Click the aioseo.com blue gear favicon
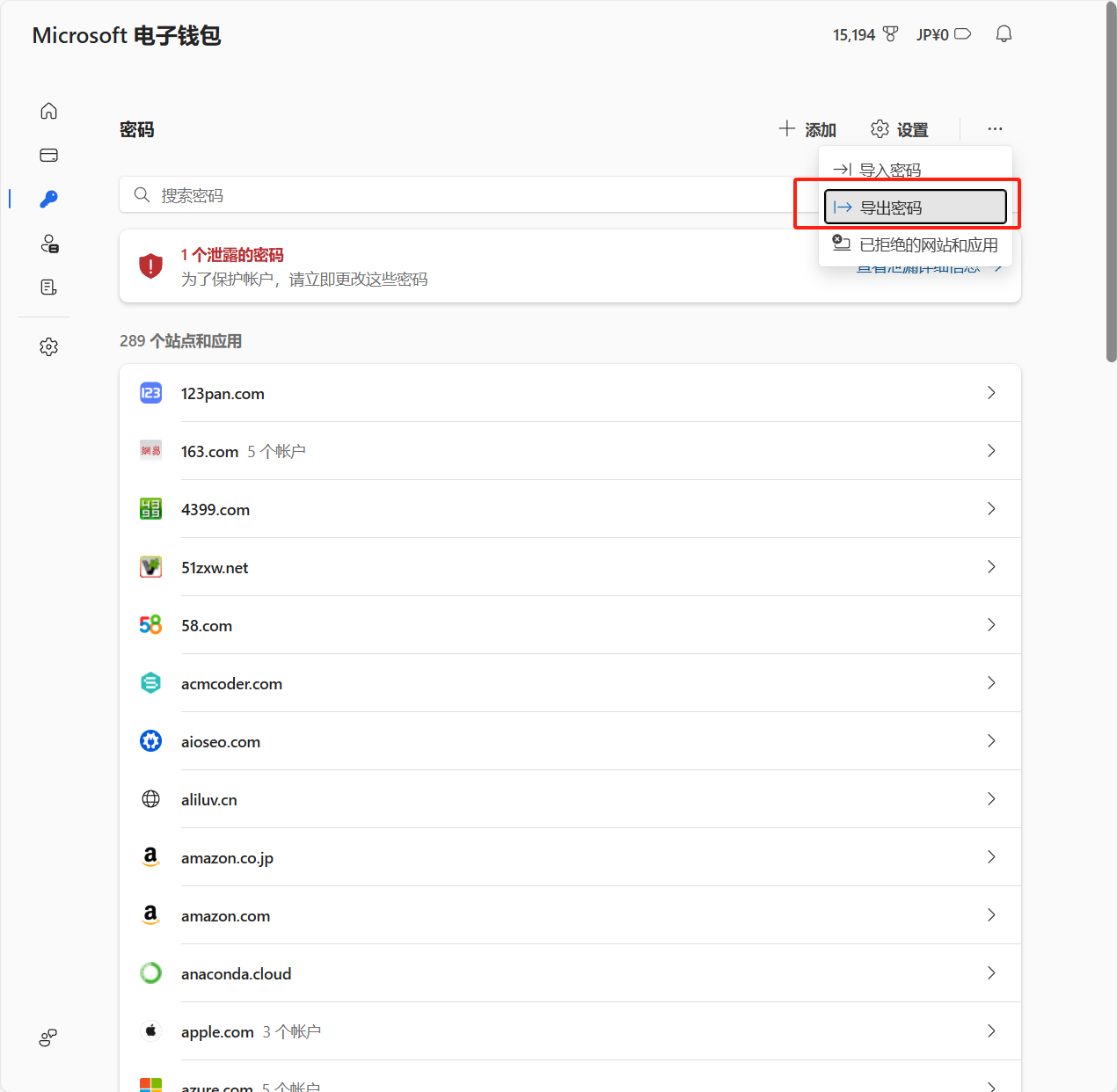Image resolution: width=1117 pixels, height=1092 pixels. pyautogui.click(x=151, y=741)
